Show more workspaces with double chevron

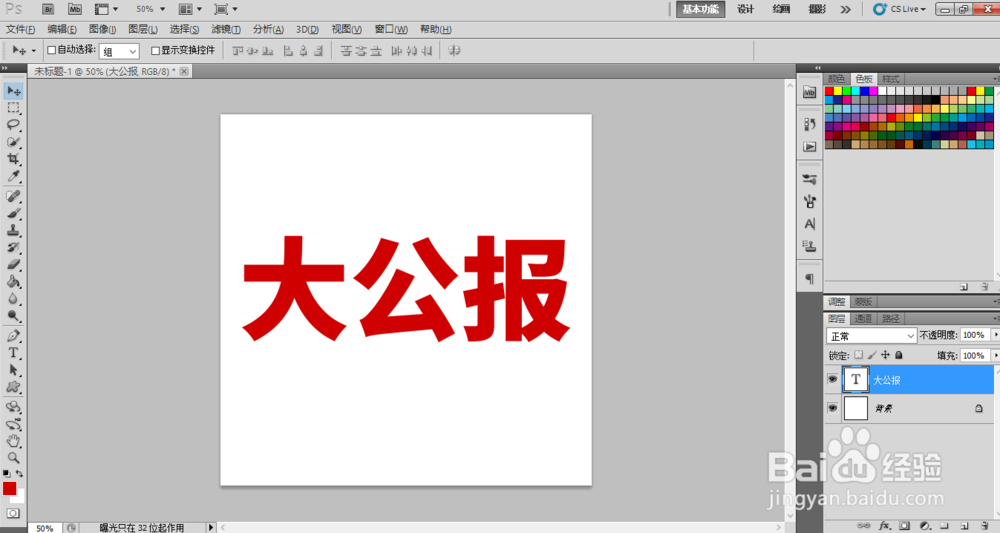(x=846, y=9)
